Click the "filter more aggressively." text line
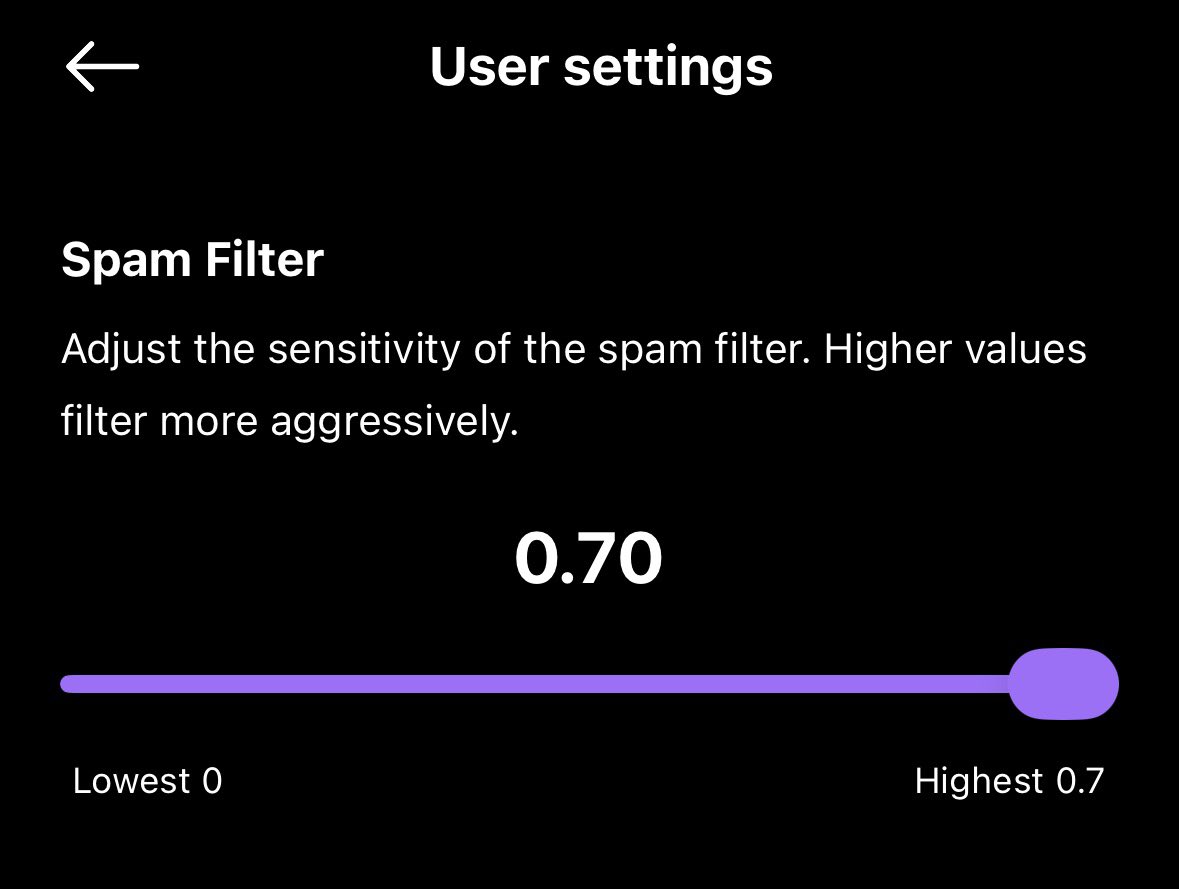This screenshot has width=1179, height=889. click(x=289, y=422)
